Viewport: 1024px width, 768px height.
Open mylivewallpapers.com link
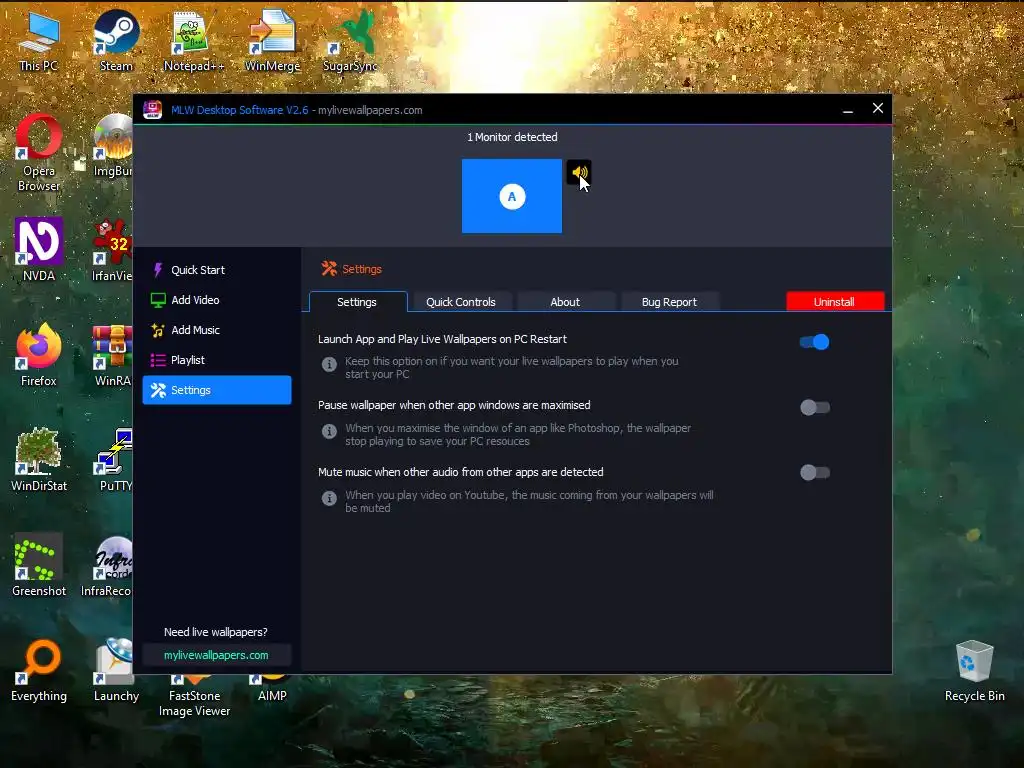click(x=216, y=655)
